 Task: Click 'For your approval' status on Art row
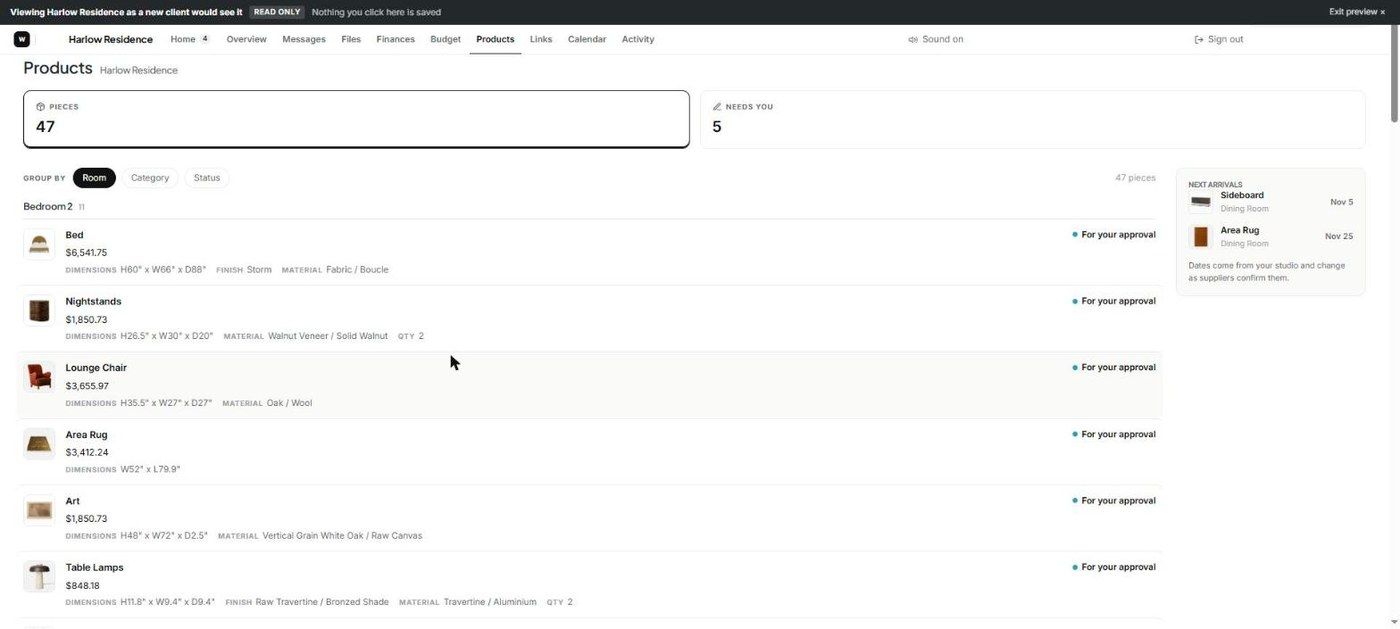tap(1114, 501)
